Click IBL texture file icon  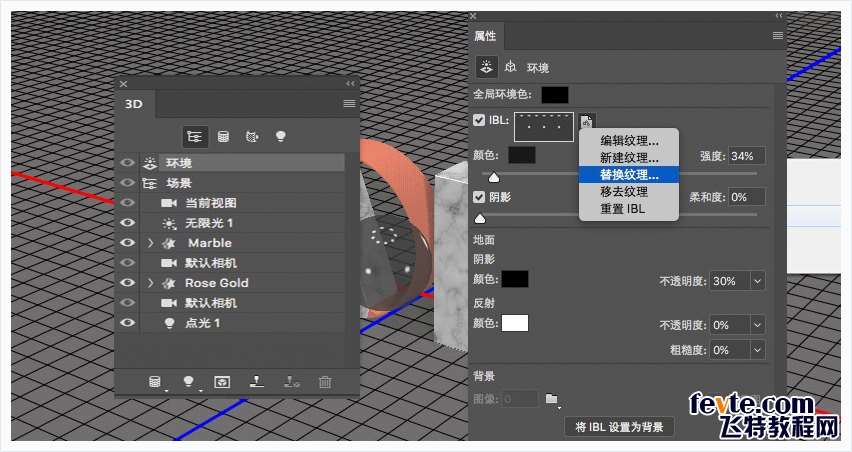pos(586,122)
